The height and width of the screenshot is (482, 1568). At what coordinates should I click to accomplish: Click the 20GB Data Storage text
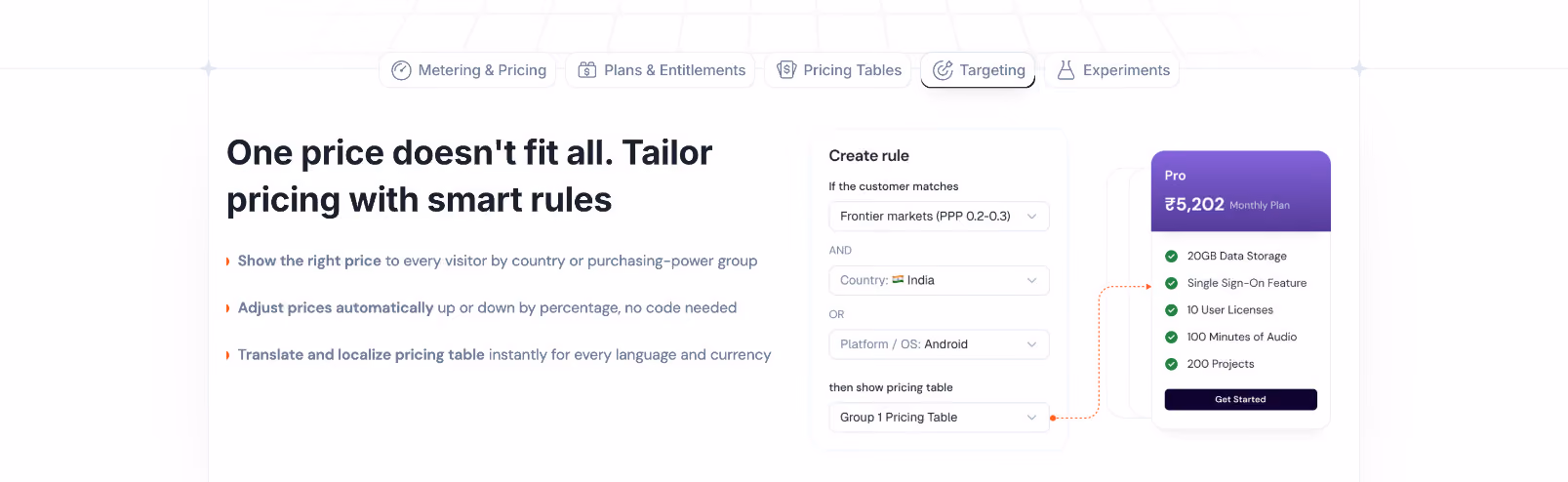pyautogui.click(x=1236, y=257)
